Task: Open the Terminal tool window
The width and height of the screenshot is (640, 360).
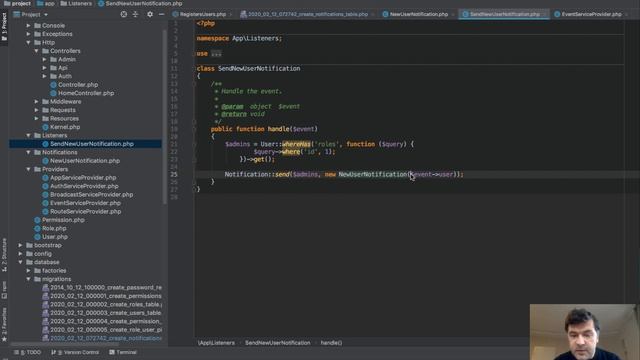Action: (123, 352)
